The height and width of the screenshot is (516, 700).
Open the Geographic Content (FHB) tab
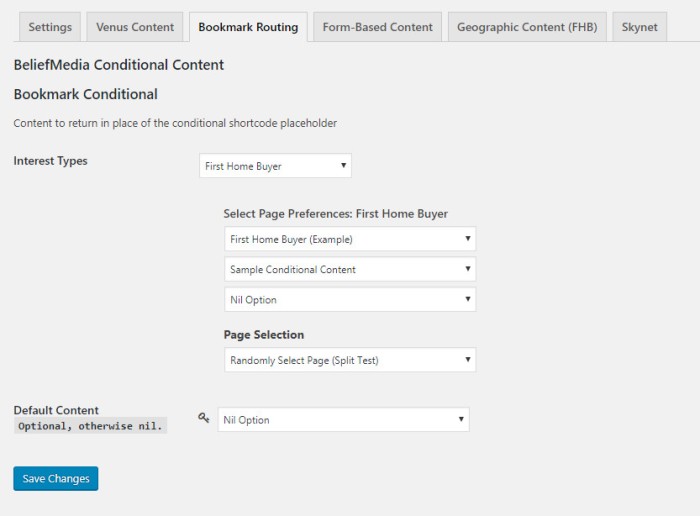[x=526, y=27]
